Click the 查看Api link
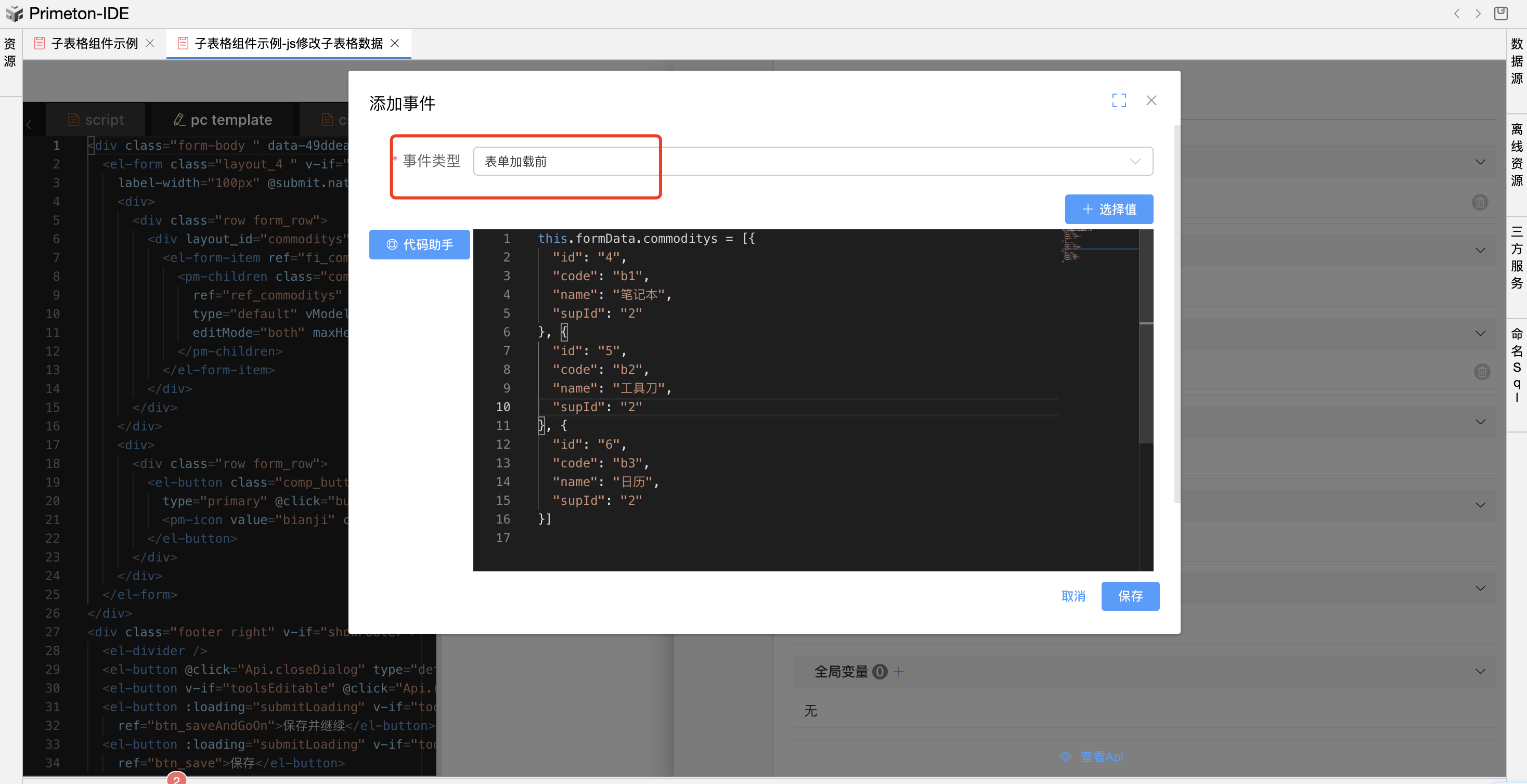1527x784 pixels. 1101,757
